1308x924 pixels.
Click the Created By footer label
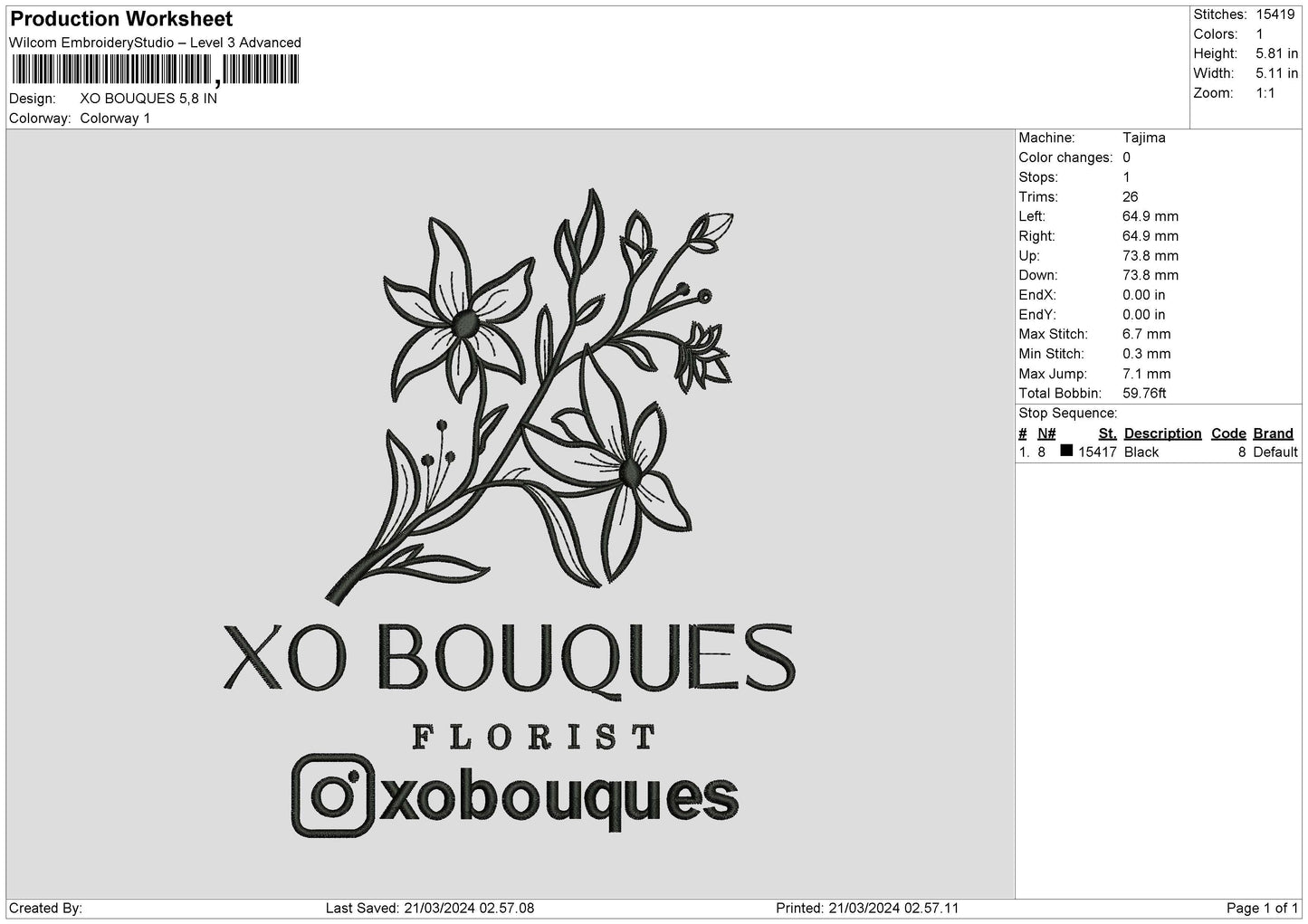tap(45, 909)
